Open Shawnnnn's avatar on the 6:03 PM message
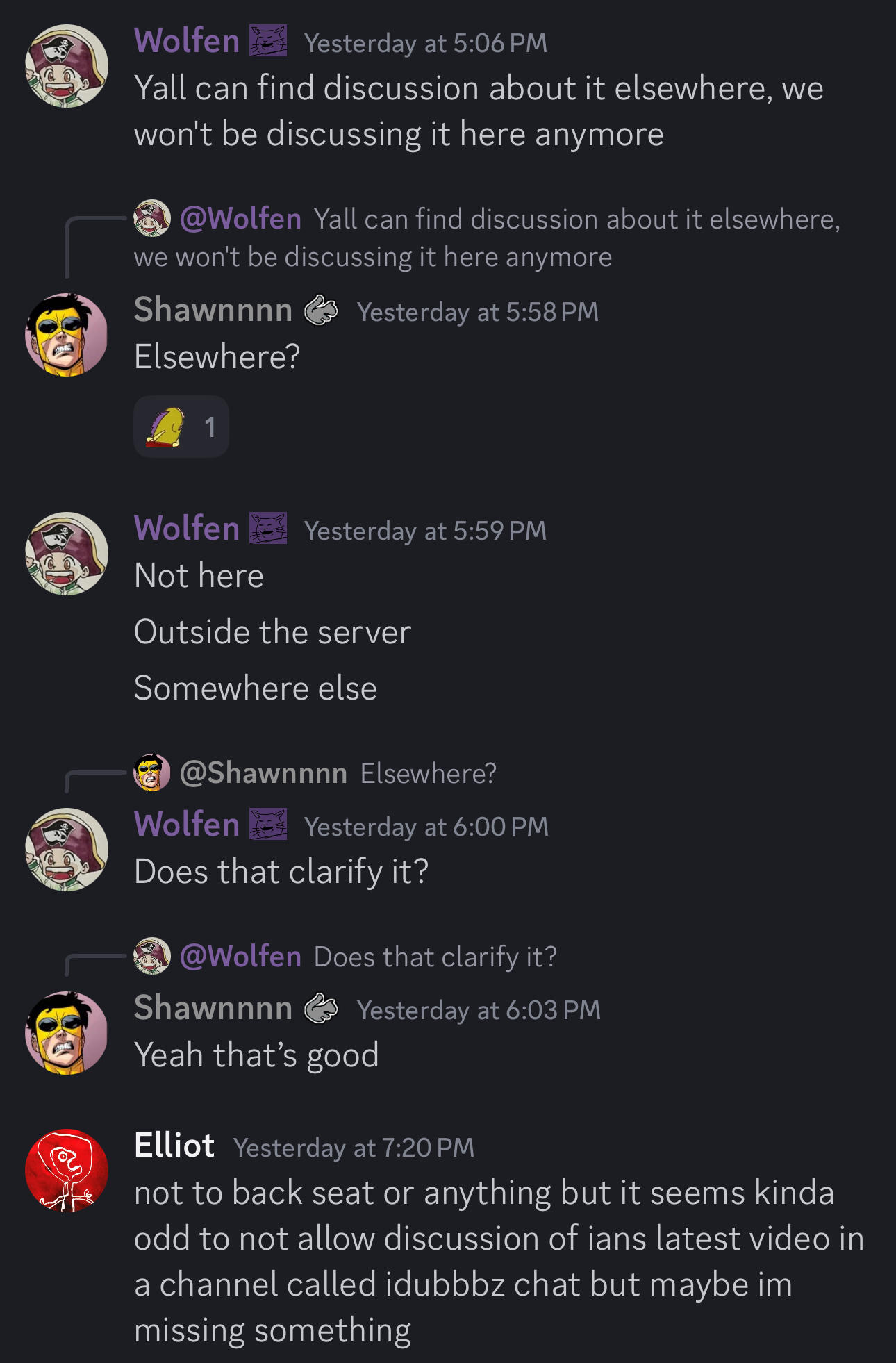The image size is (896, 1363). (67, 1033)
